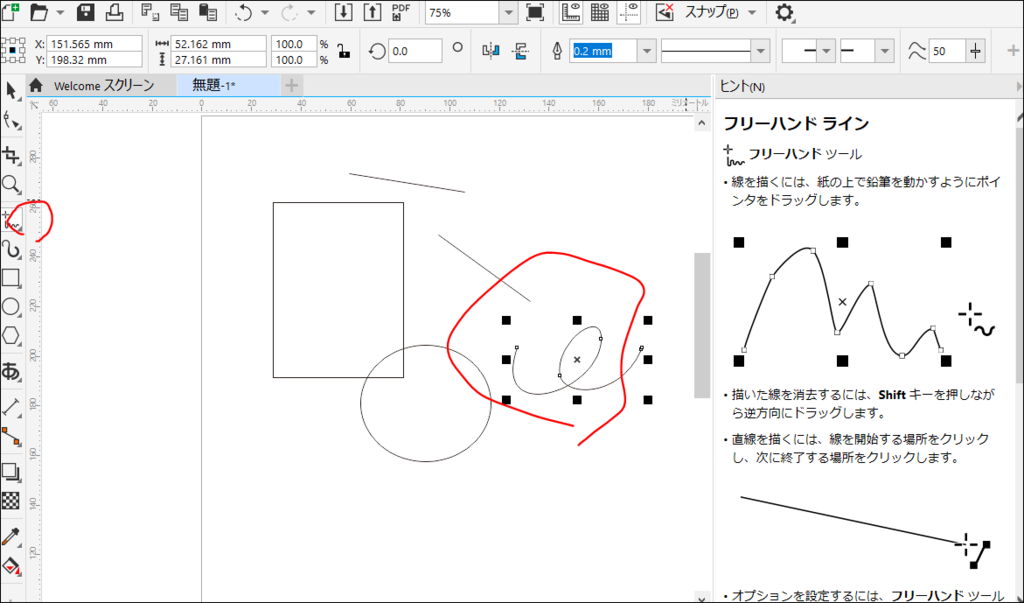Toggle the grid display icon

click(599, 13)
